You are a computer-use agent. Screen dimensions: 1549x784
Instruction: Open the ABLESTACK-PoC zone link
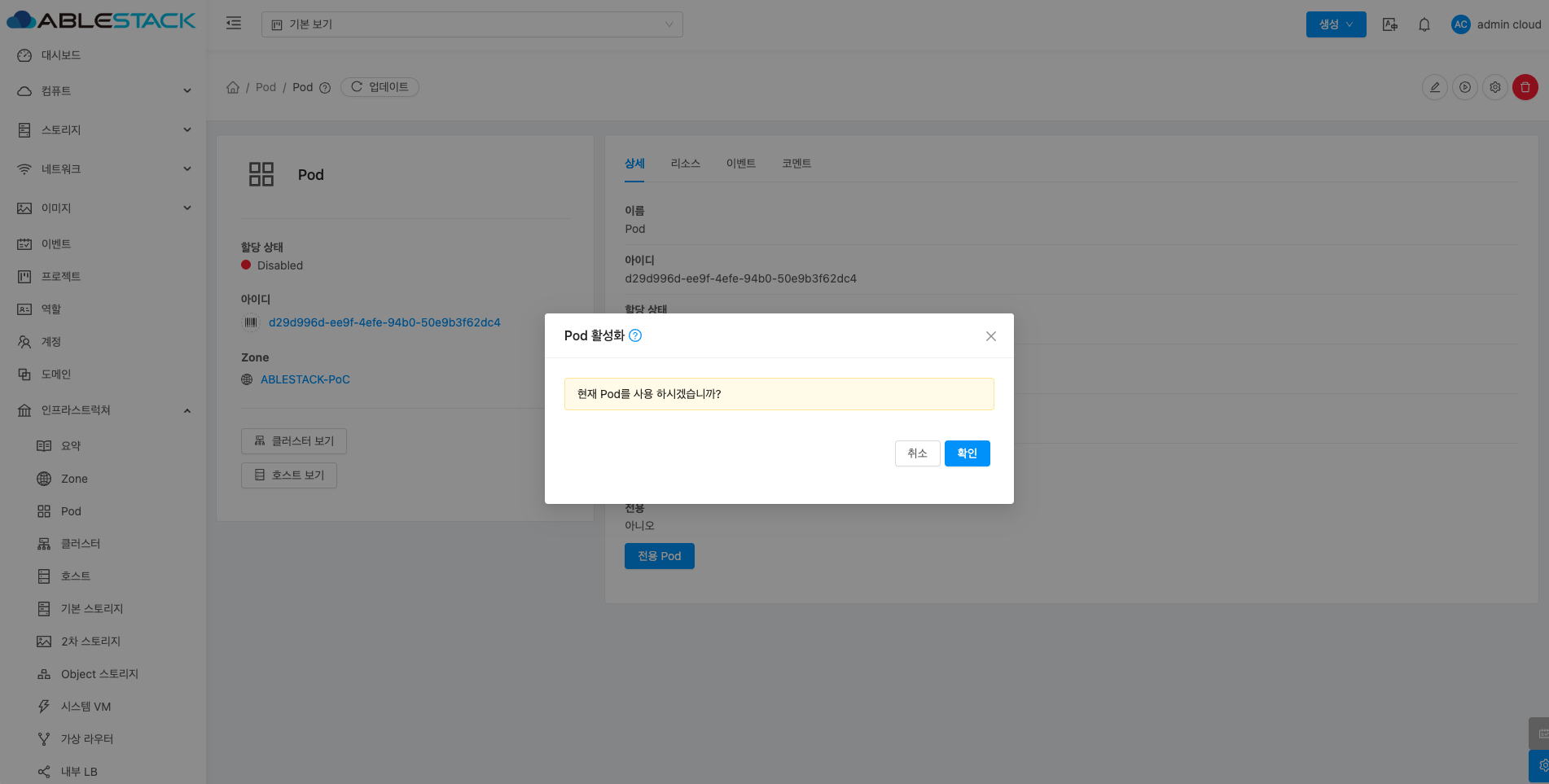coord(305,379)
